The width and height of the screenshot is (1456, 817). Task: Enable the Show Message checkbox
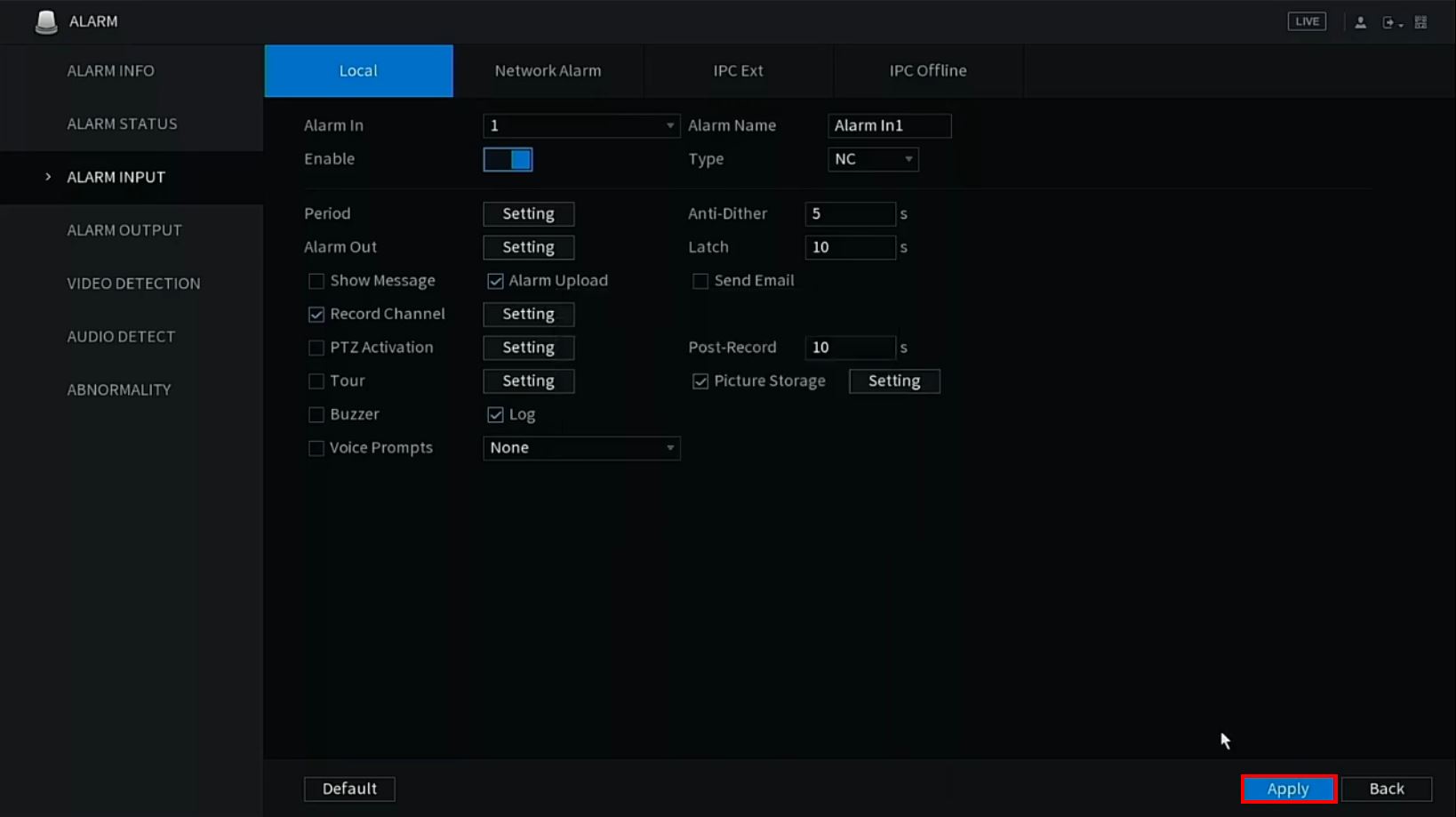click(316, 281)
